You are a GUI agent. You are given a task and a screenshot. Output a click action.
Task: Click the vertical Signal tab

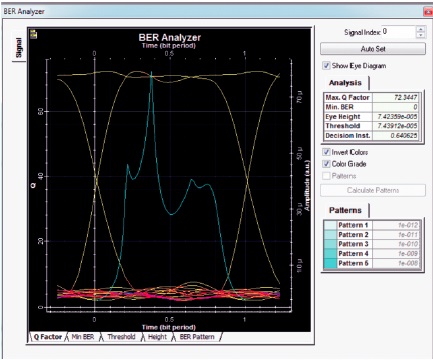pos(19,47)
